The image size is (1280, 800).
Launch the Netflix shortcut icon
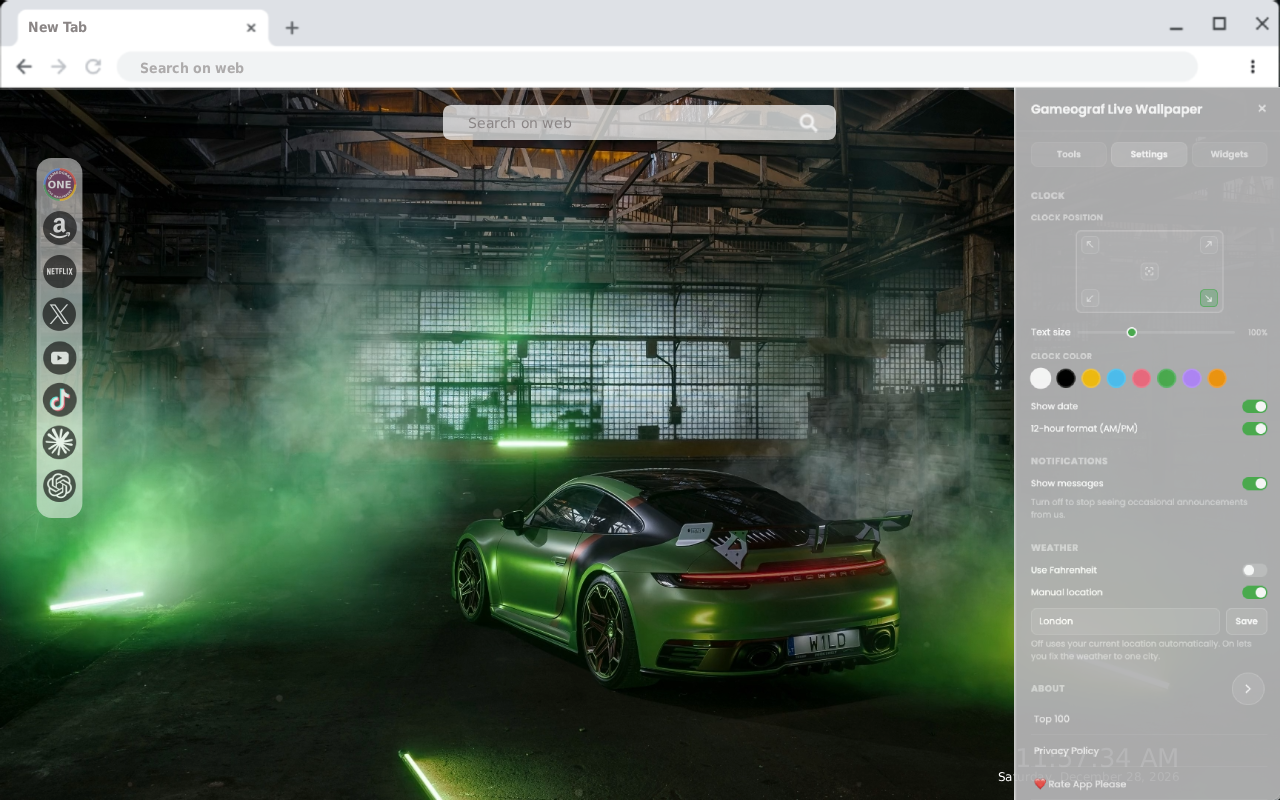(60, 271)
